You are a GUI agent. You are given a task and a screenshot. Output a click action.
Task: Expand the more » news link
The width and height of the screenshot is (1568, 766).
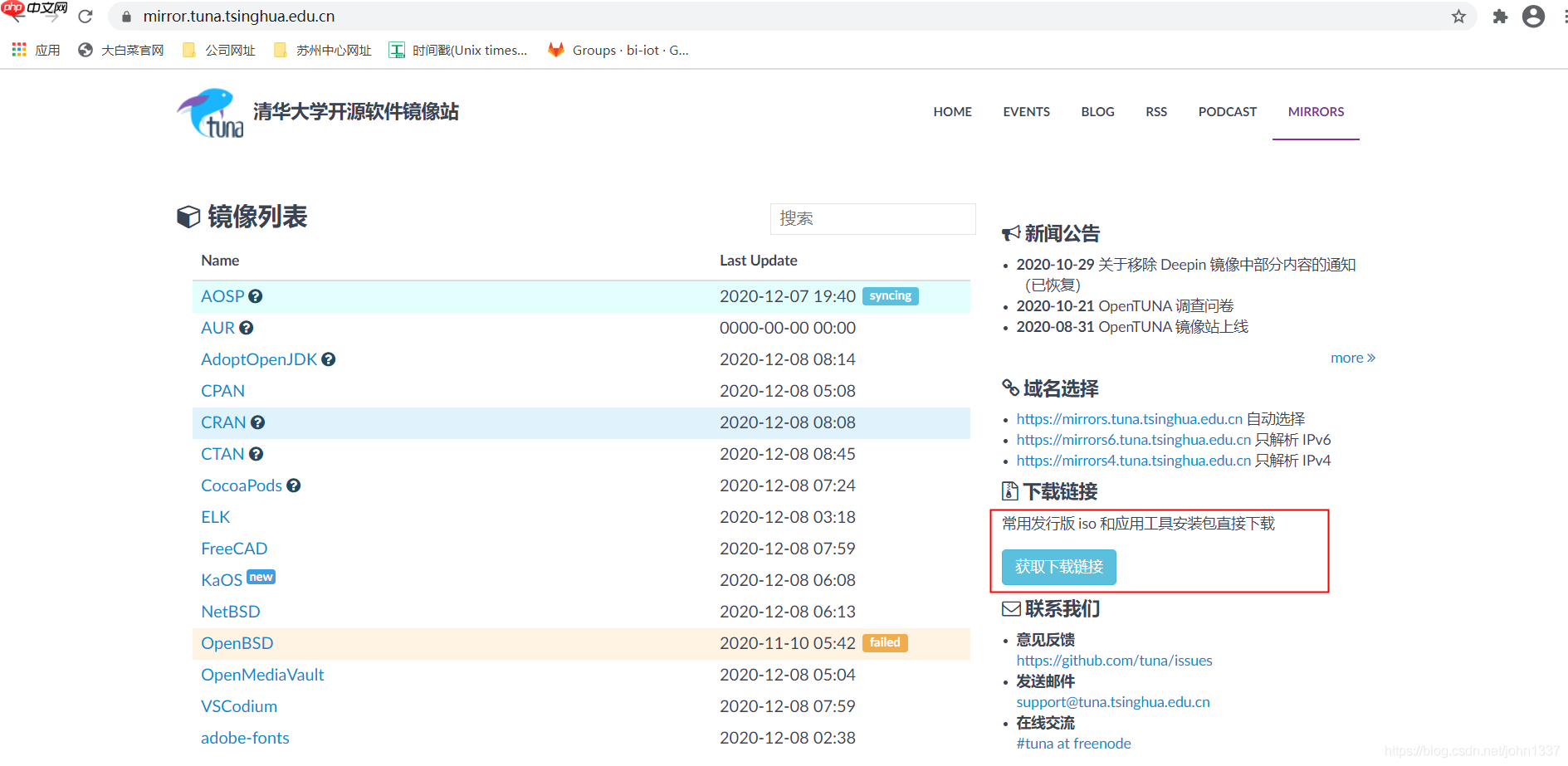point(1352,357)
